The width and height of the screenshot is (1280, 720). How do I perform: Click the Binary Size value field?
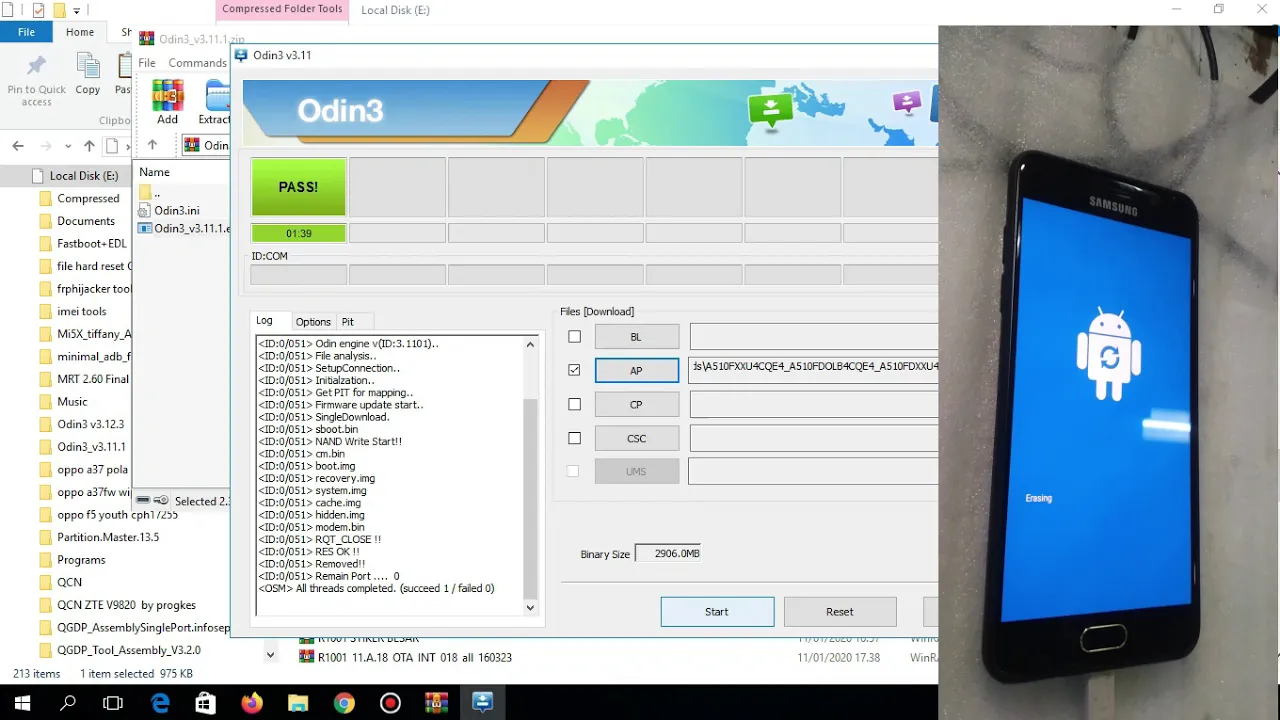tap(670, 553)
